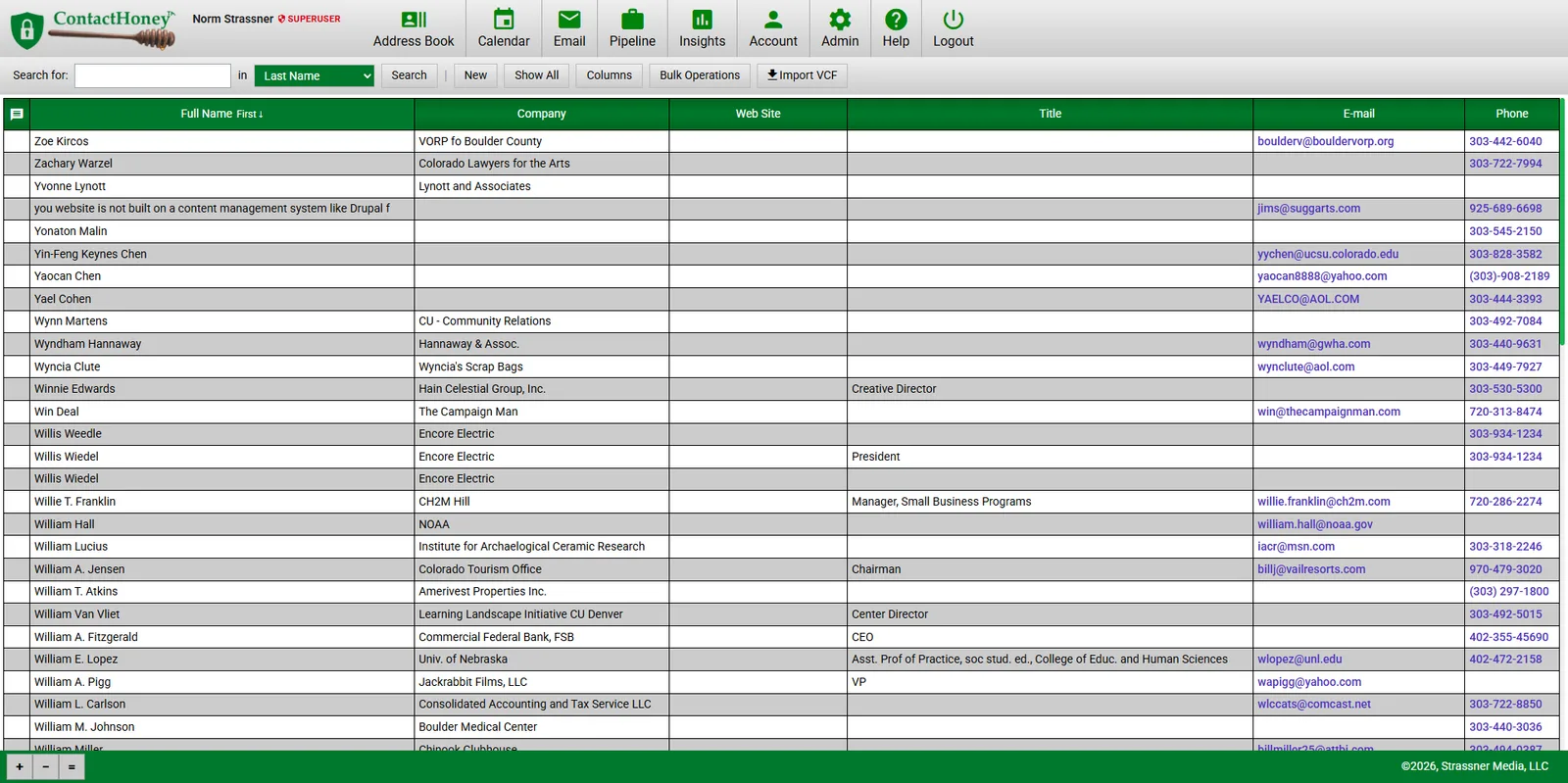
Task: Click the Search button
Action: click(x=409, y=75)
